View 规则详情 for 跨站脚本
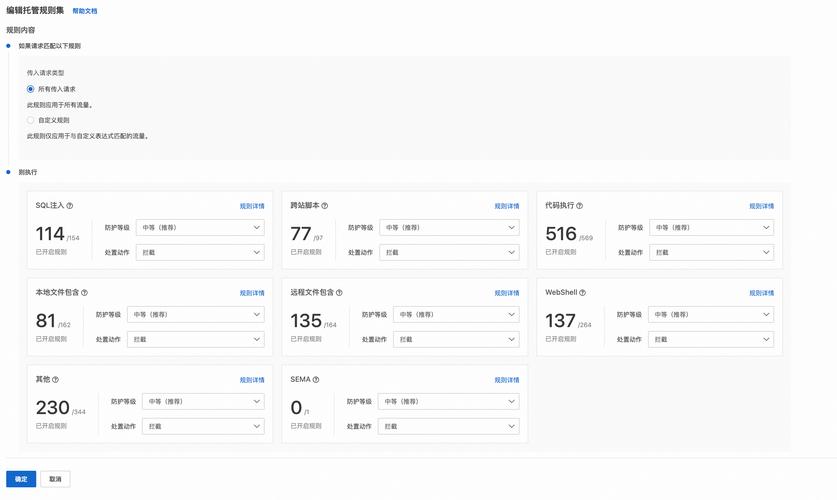 507,207
